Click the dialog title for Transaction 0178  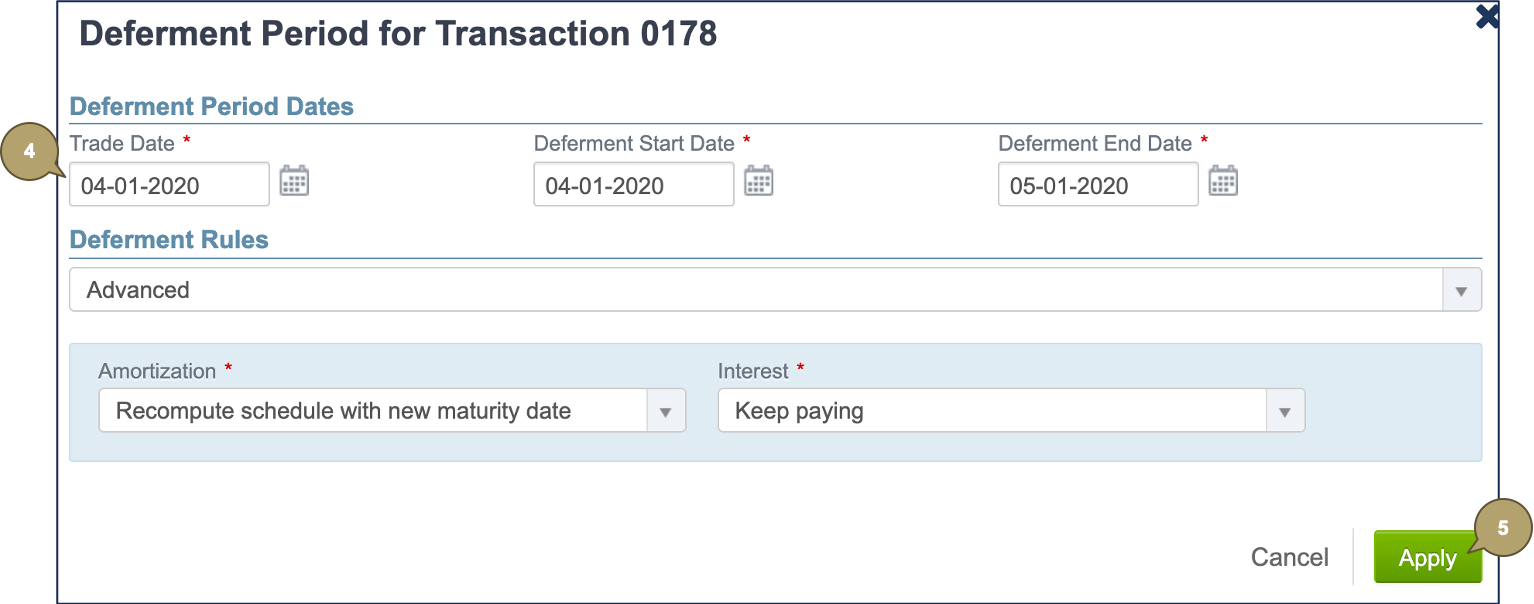pos(398,34)
